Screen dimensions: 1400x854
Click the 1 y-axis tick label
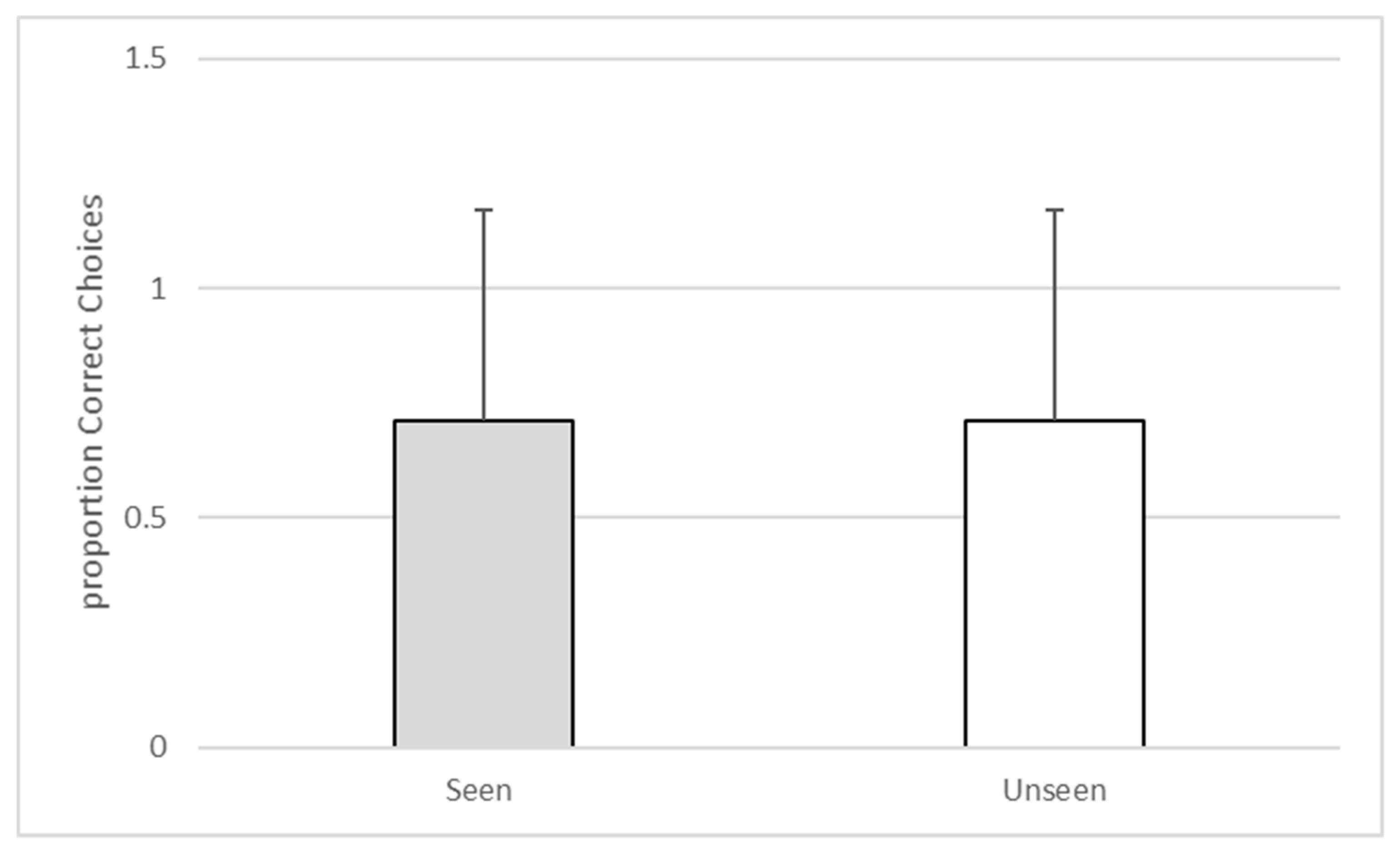tap(158, 288)
